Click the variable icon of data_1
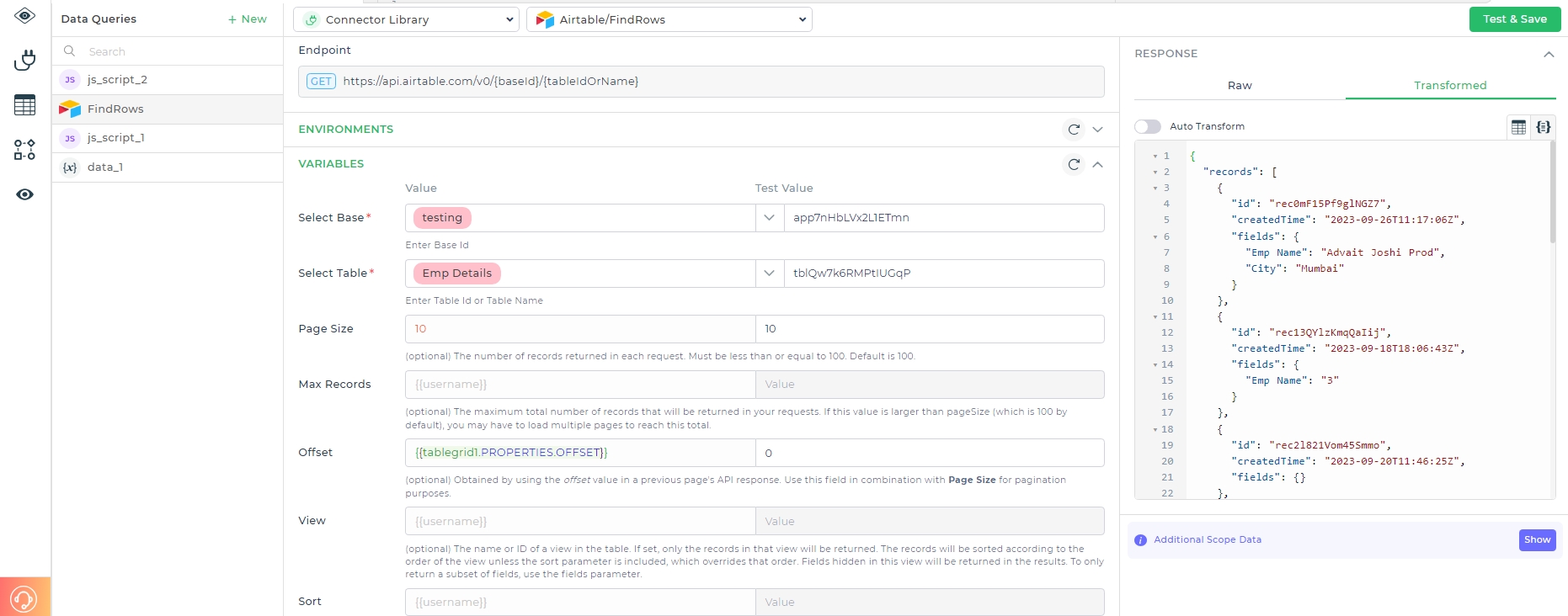 pos(70,167)
